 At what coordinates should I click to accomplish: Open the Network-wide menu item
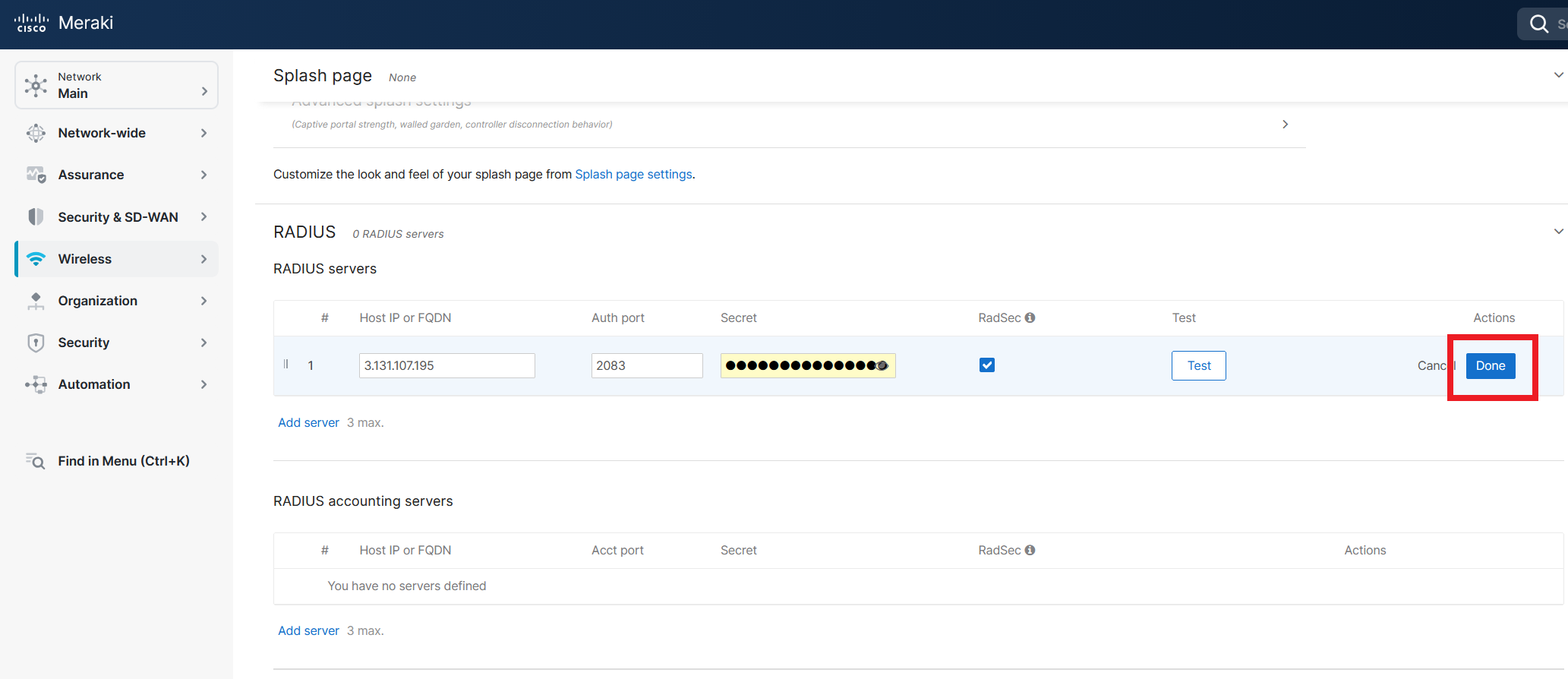click(x=117, y=133)
